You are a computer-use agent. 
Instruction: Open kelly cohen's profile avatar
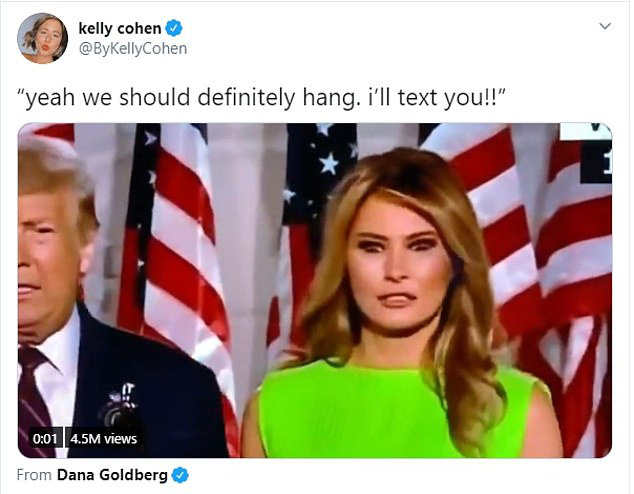(42, 38)
